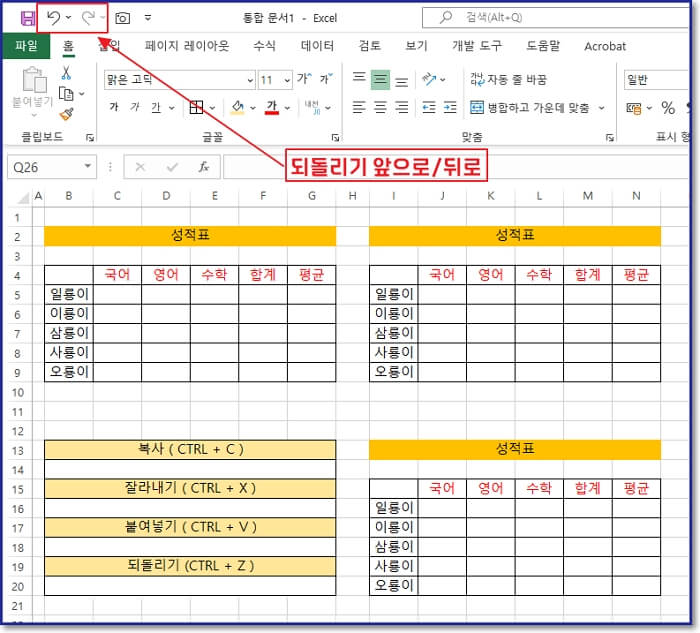Open the 데이터 tab
This screenshot has height=633, width=700.
point(317,46)
